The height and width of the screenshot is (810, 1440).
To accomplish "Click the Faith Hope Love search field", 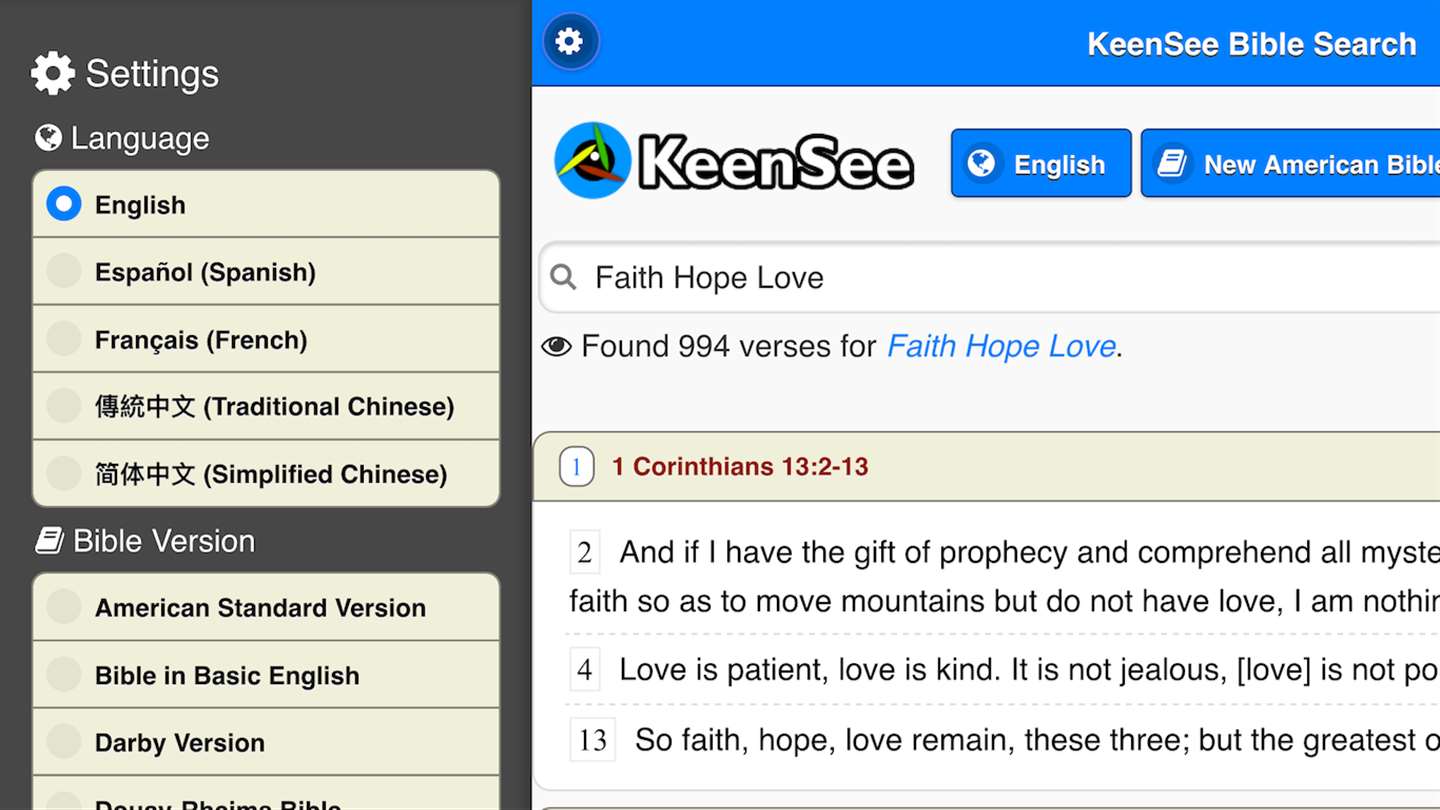I will coord(1000,277).
